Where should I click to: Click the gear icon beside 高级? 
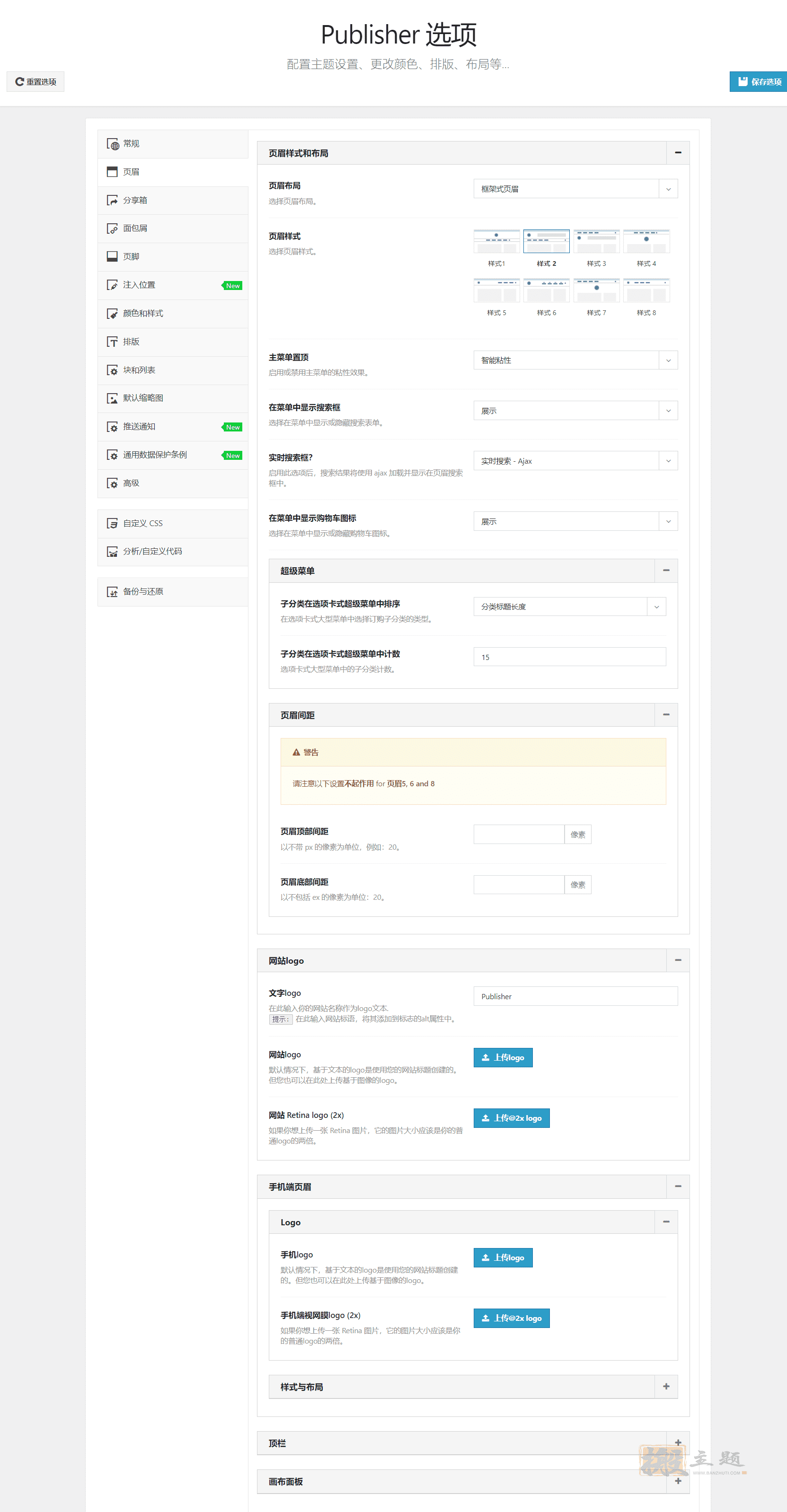click(x=112, y=483)
